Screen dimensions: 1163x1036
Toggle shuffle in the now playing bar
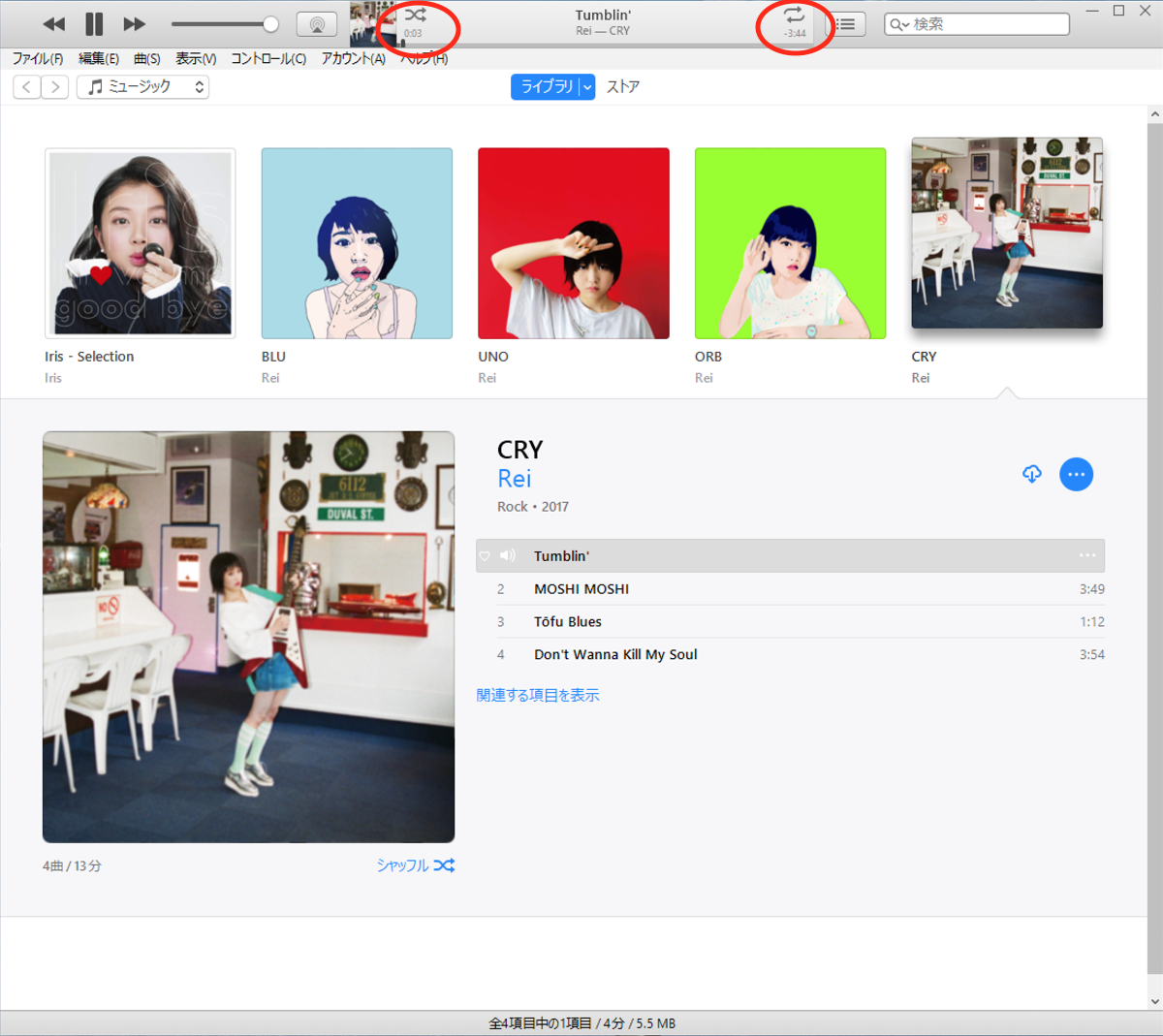click(x=415, y=16)
